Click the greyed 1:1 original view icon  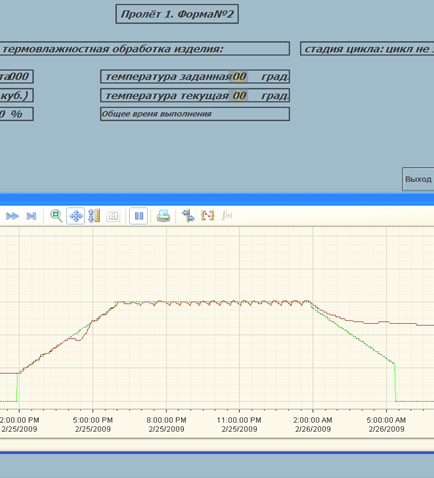[x=113, y=216]
